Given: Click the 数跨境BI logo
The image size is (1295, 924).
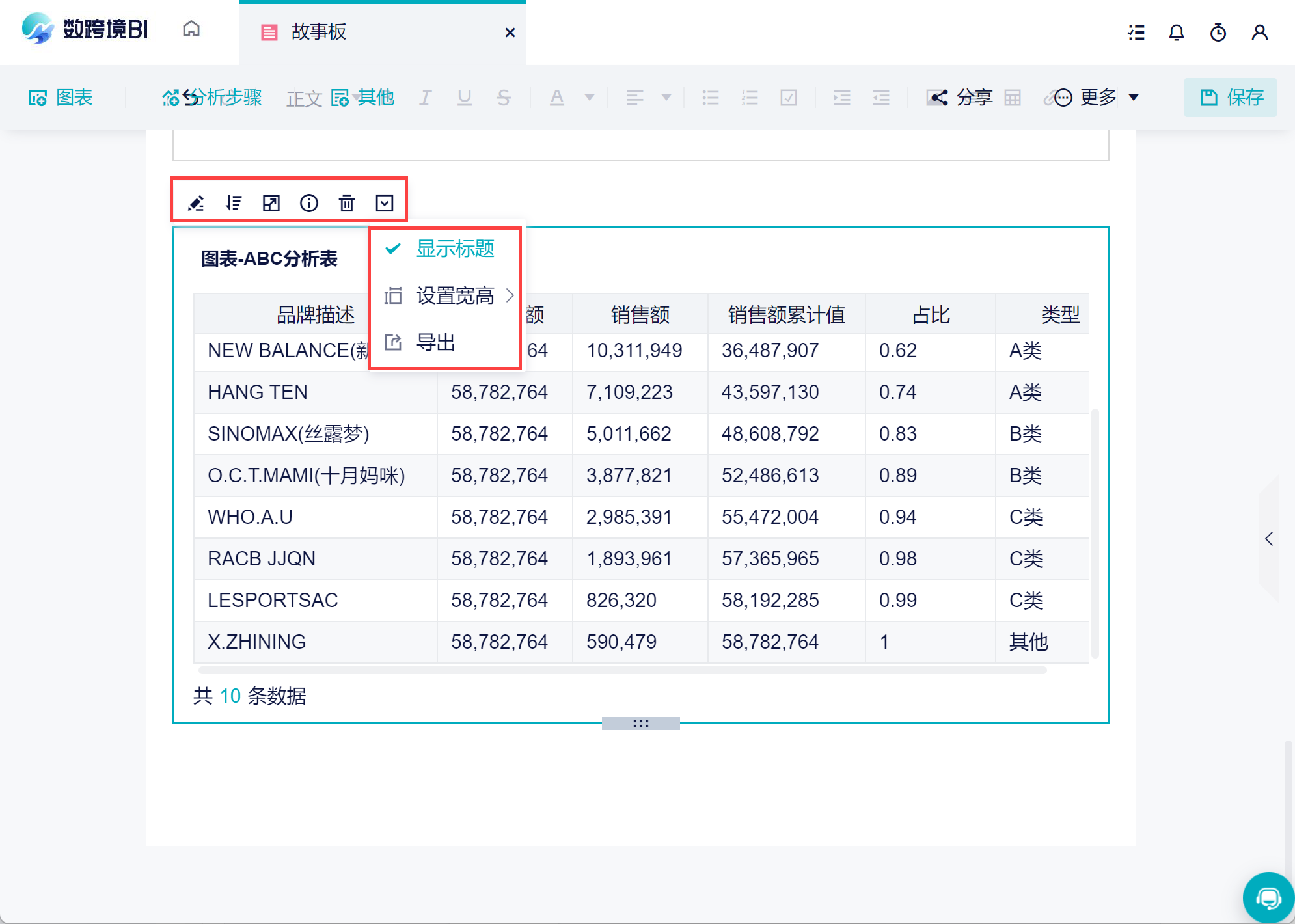Looking at the screenshot, I should click(x=85, y=29).
